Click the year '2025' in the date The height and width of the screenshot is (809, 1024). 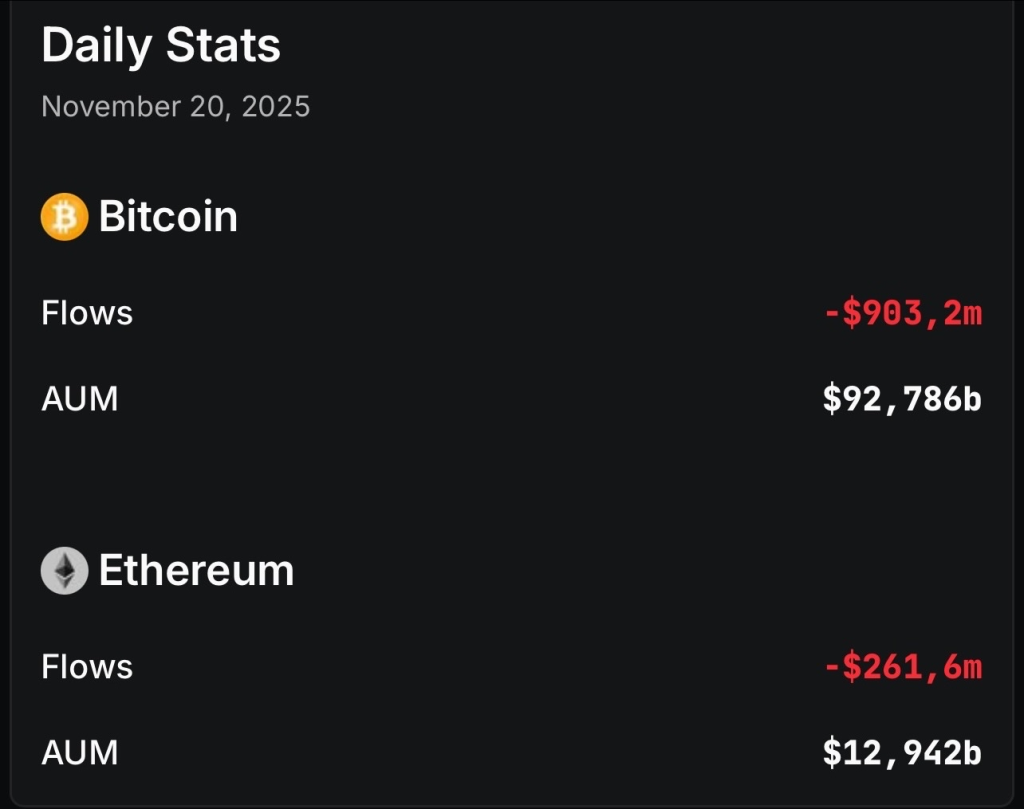[274, 106]
